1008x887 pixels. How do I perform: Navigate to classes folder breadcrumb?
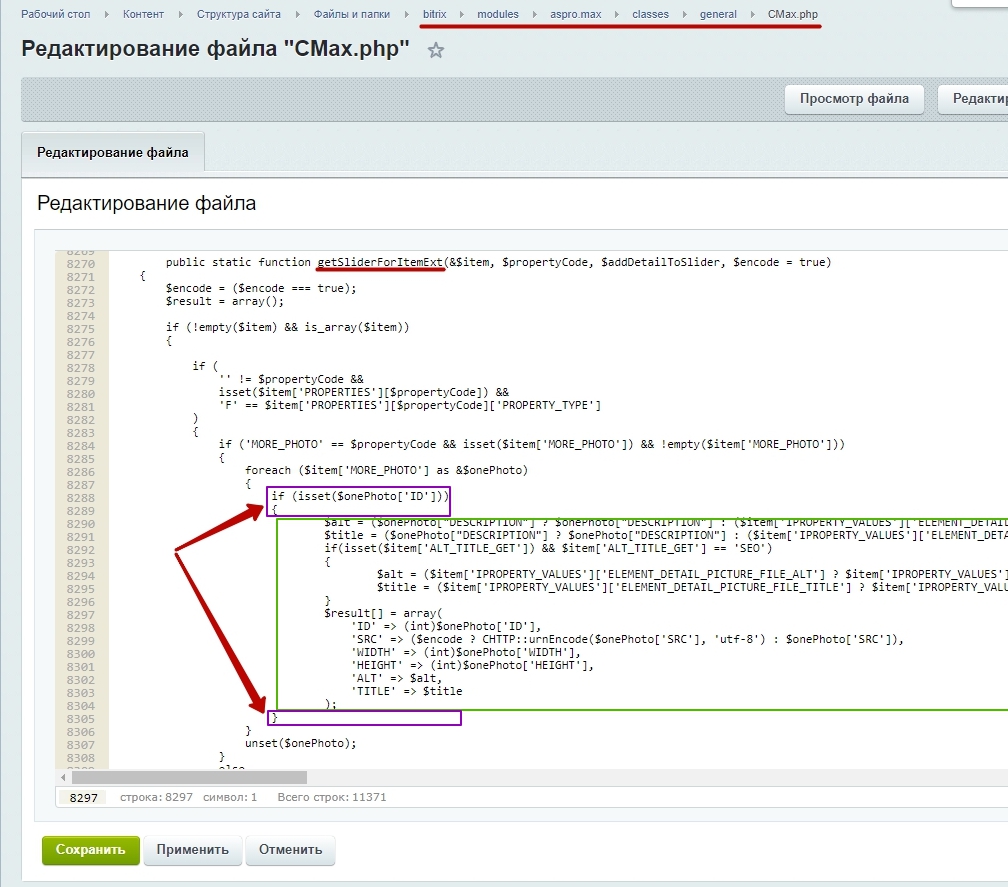pos(651,15)
